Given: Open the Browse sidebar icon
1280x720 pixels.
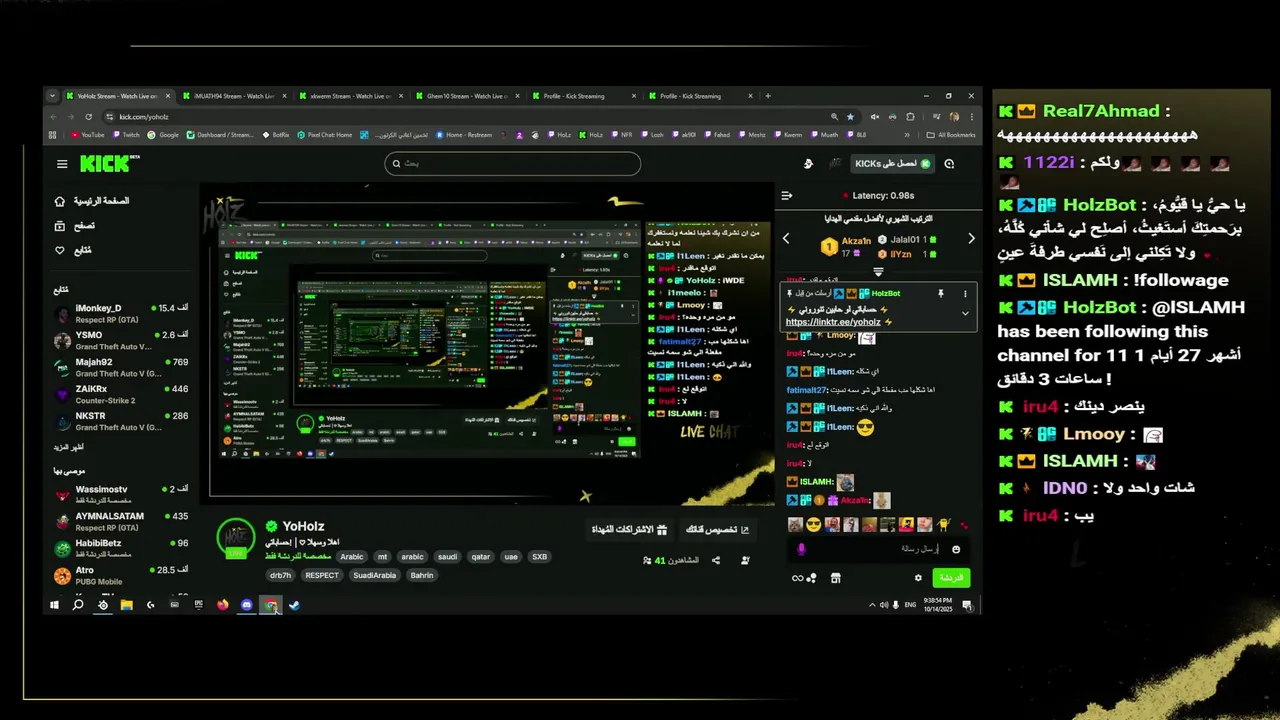Looking at the screenshot, I should (x=60, y=226).
